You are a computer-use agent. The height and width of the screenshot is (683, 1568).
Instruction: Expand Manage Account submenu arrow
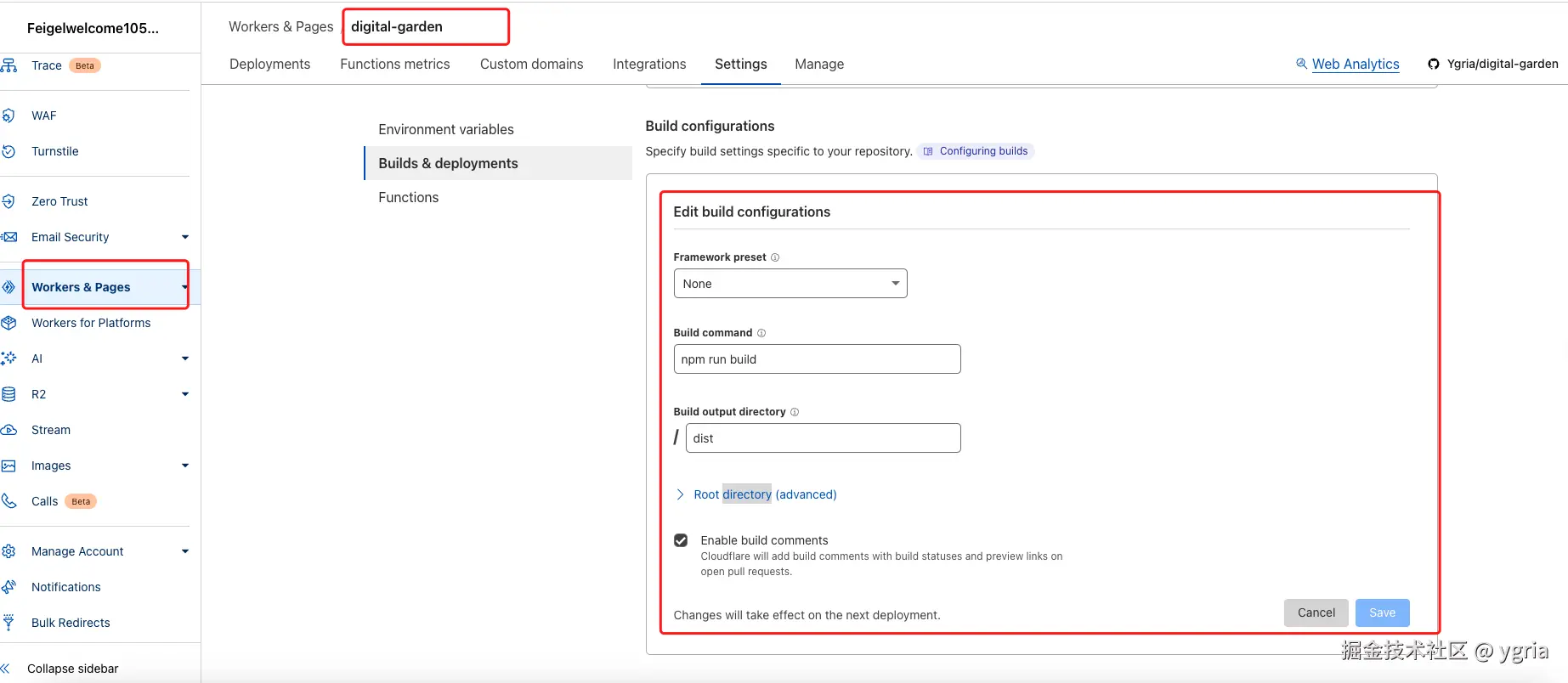185,551
